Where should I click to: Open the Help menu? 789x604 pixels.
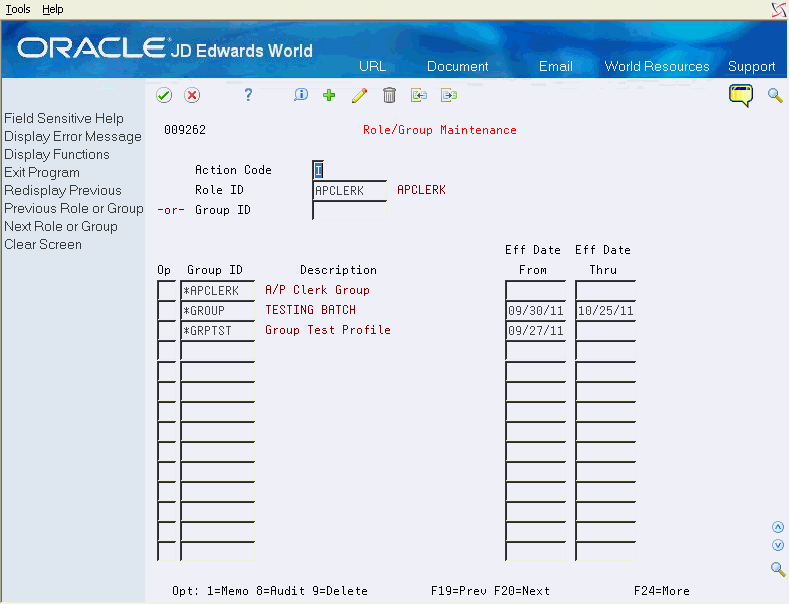53,9
